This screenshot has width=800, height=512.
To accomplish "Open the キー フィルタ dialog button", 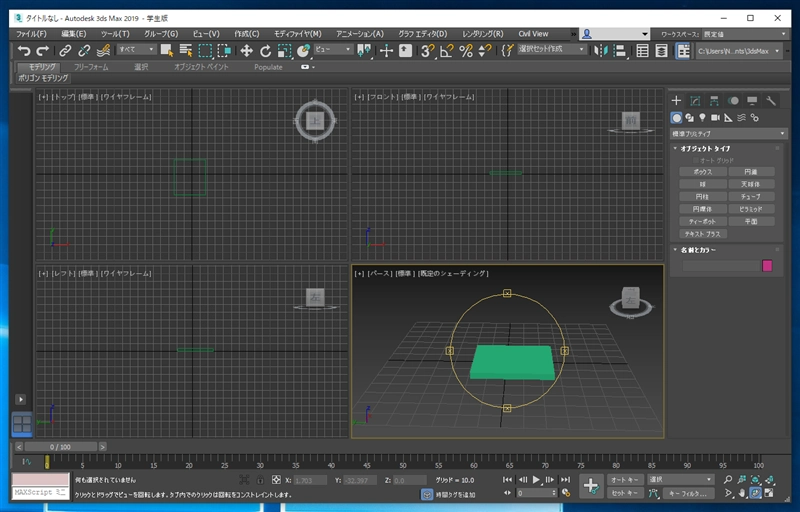I will 687,493.
